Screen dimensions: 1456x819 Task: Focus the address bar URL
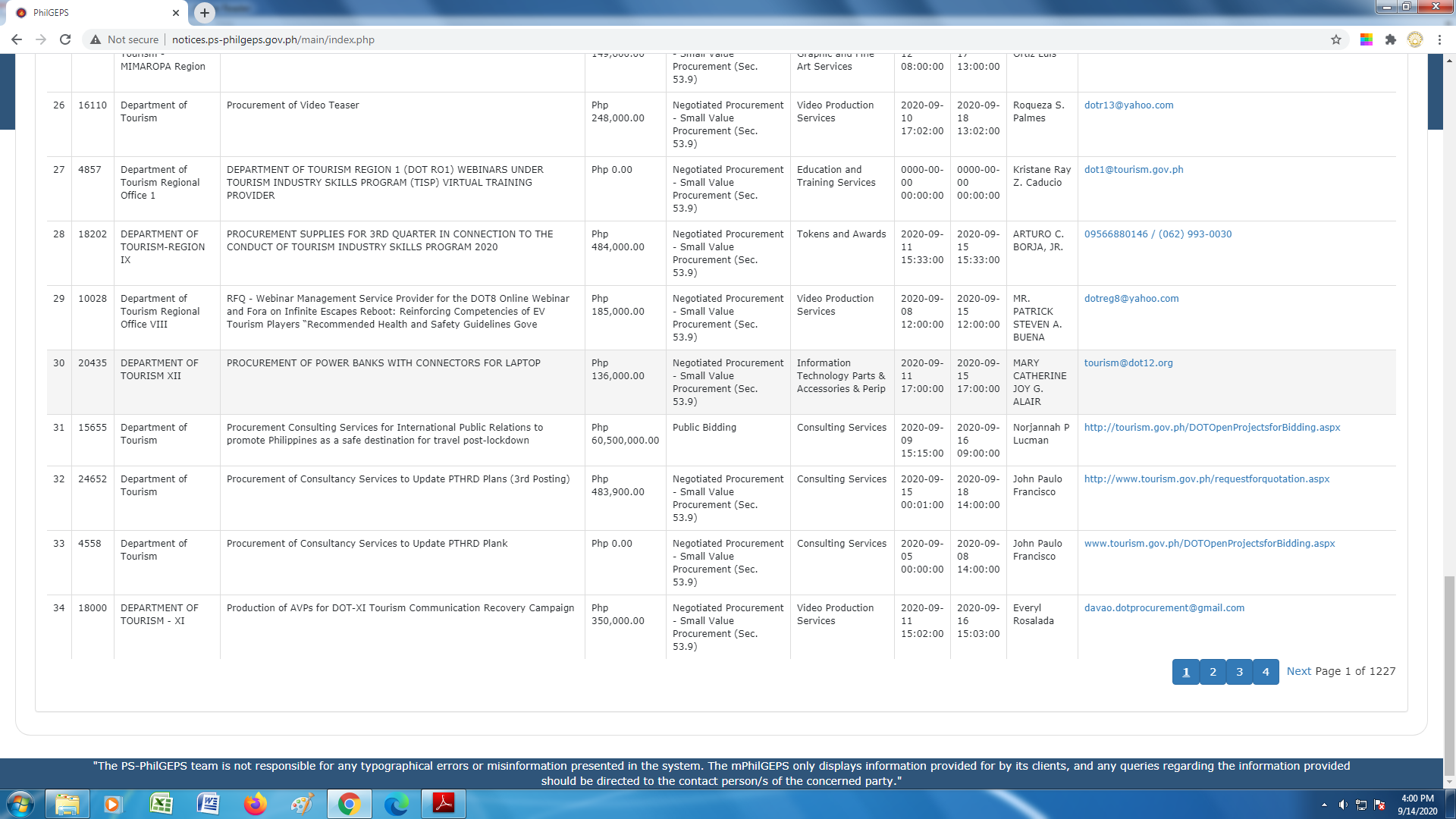[x=273, y=39]
